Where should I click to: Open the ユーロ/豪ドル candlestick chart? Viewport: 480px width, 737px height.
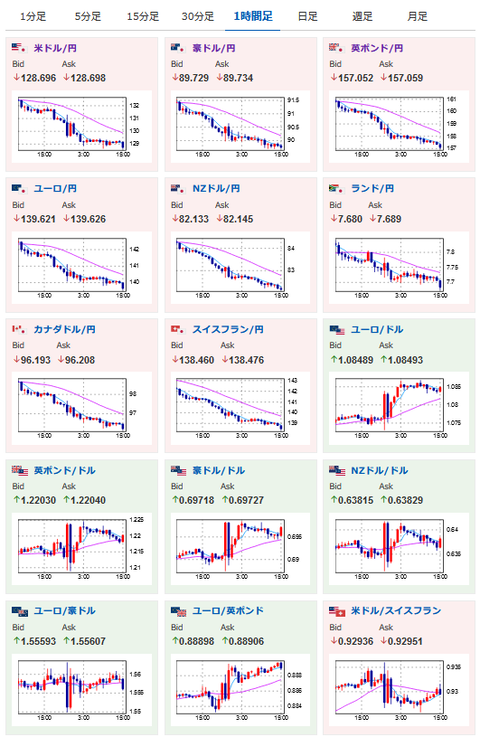pyautogui.click(x=81, y=691)
